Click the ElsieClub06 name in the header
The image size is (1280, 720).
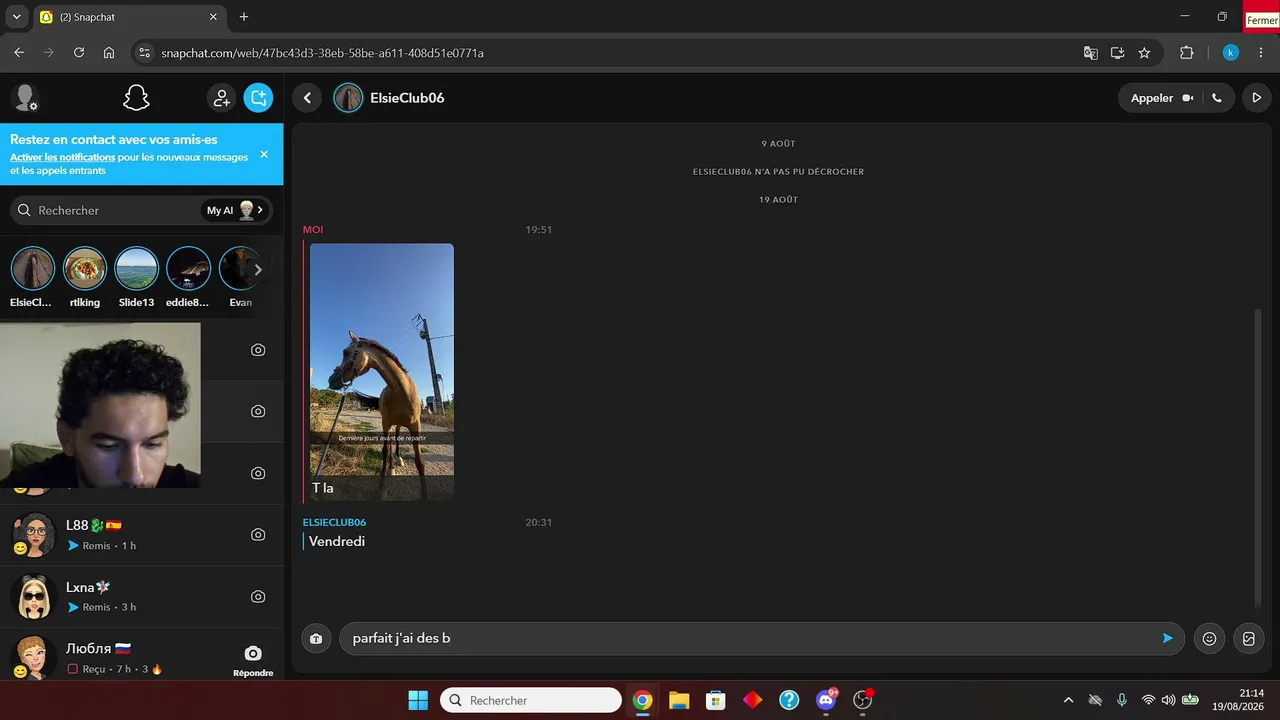pos(407,98)
